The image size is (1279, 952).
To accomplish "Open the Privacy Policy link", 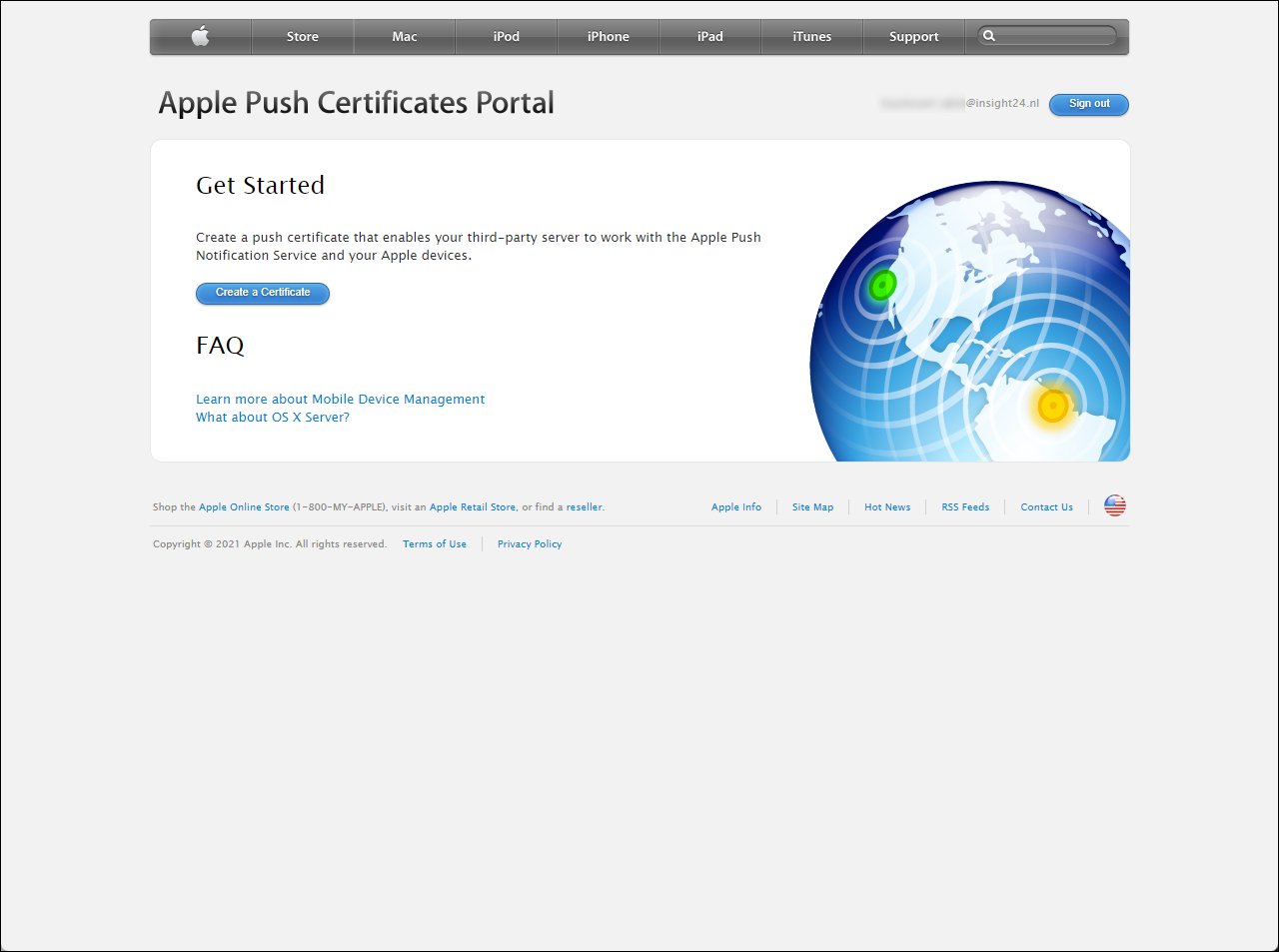I will click(x=530, y=544).
